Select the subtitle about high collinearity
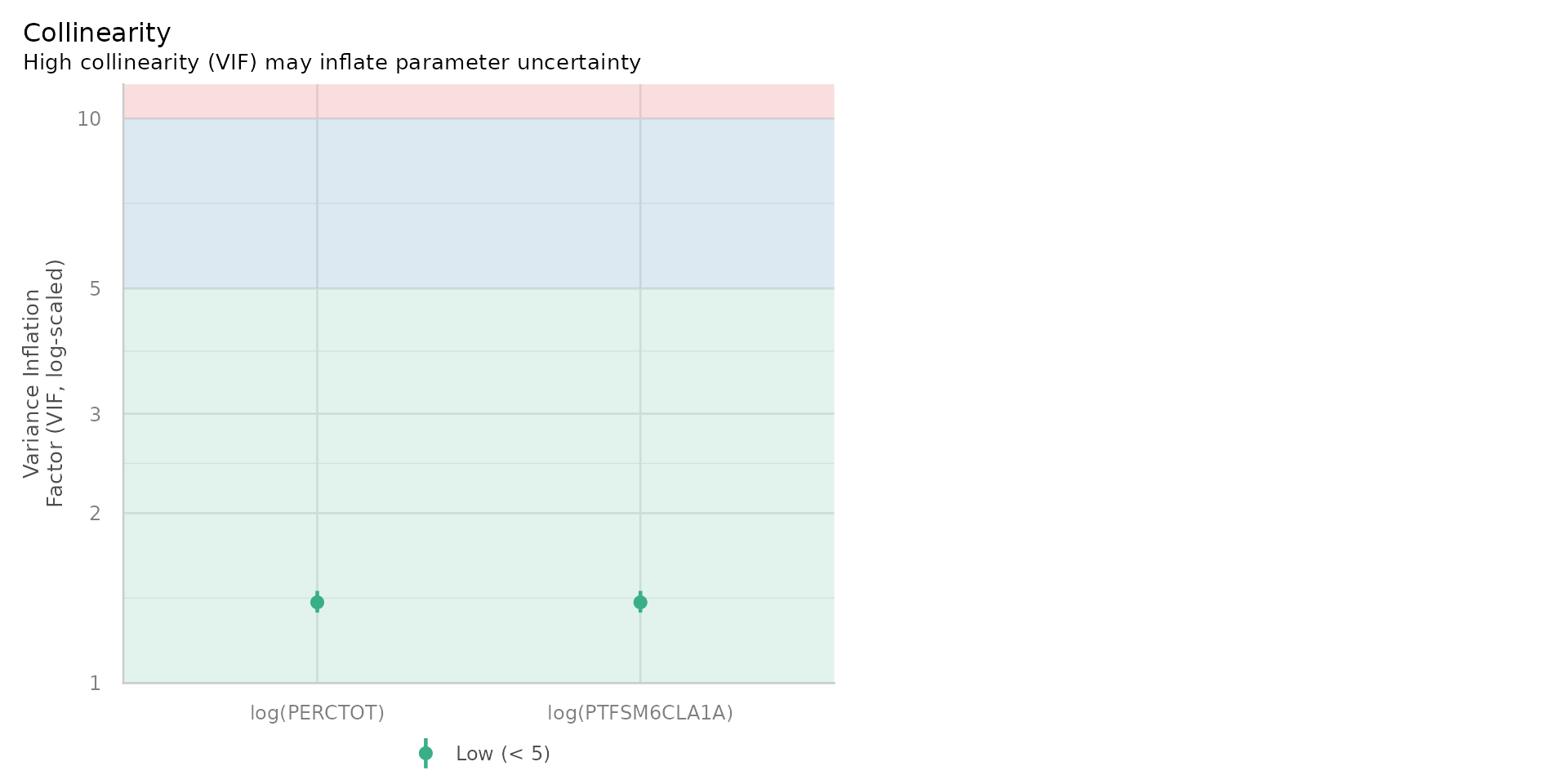Image resolution: width=1568 pixels, height=784 pixels. tap(332, 63)
